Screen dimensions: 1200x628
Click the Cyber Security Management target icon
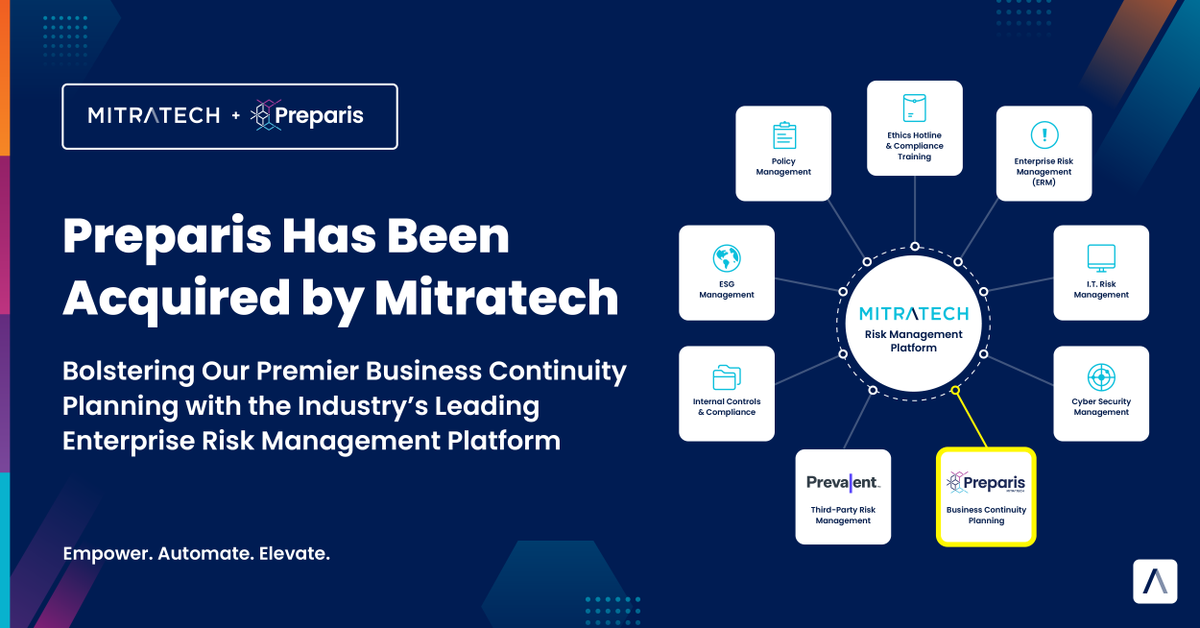(1101, 377)
